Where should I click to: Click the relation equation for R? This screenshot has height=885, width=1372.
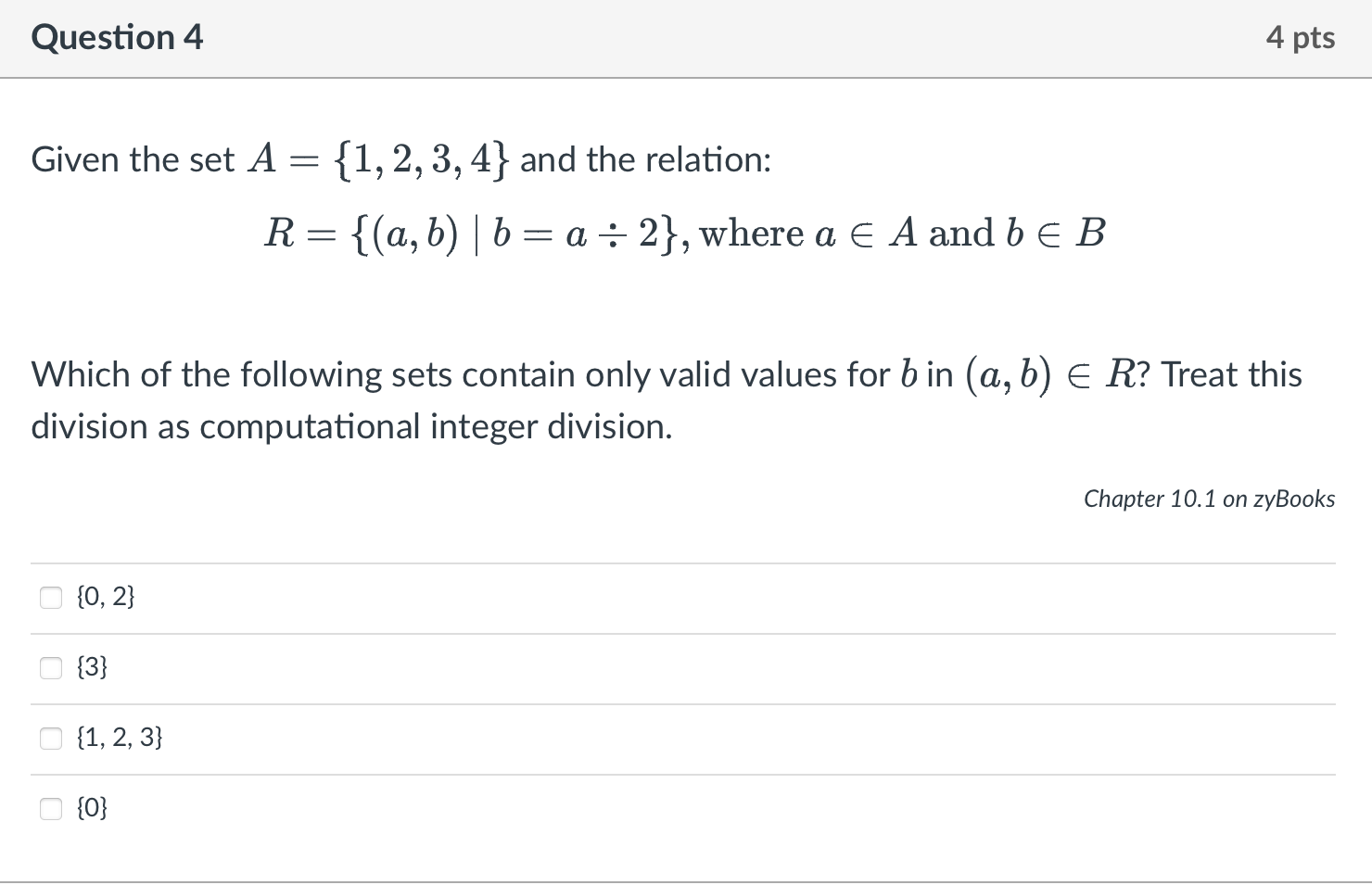tap(683, 234)
